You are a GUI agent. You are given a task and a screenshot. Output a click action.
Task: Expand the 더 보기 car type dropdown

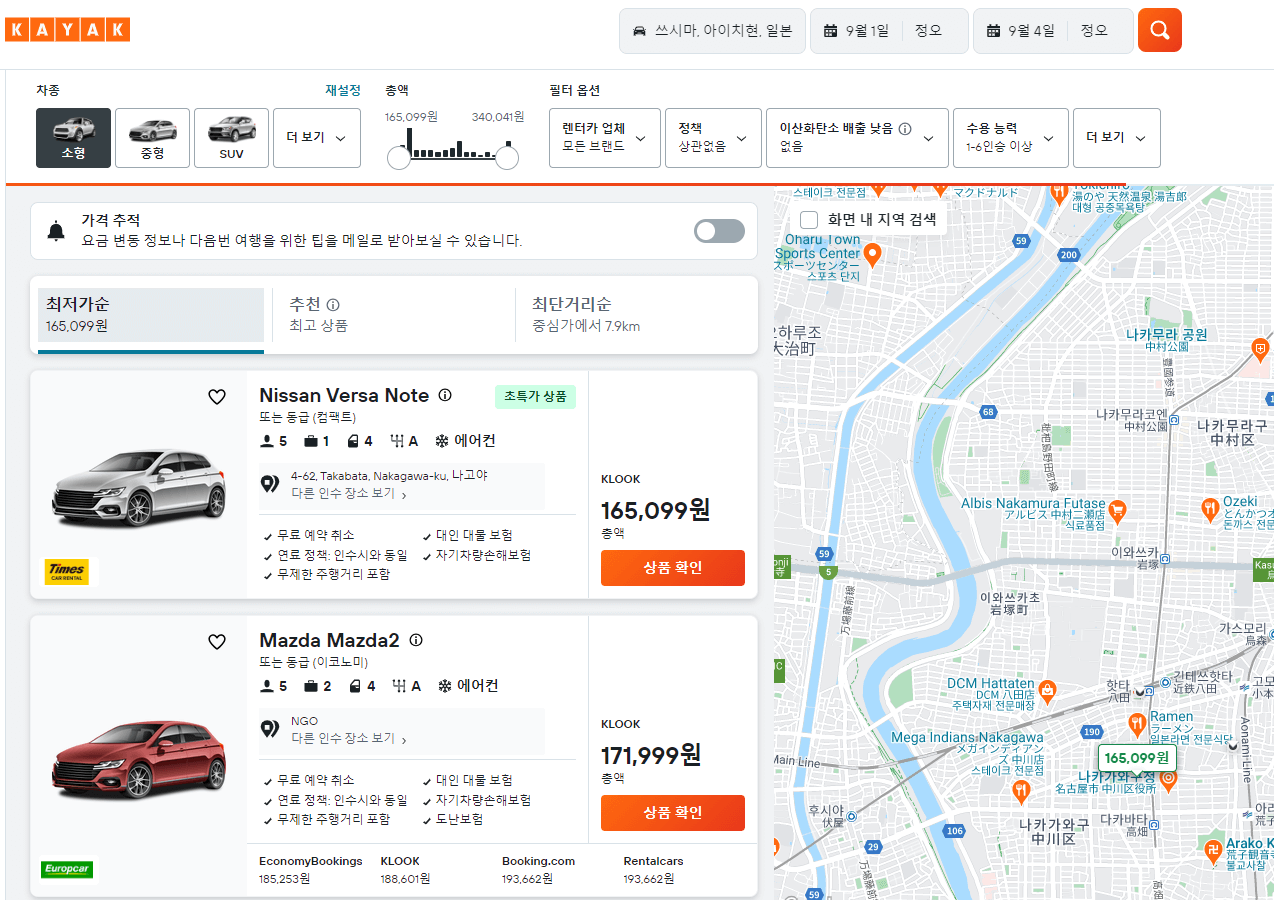[x=317, y=138]
